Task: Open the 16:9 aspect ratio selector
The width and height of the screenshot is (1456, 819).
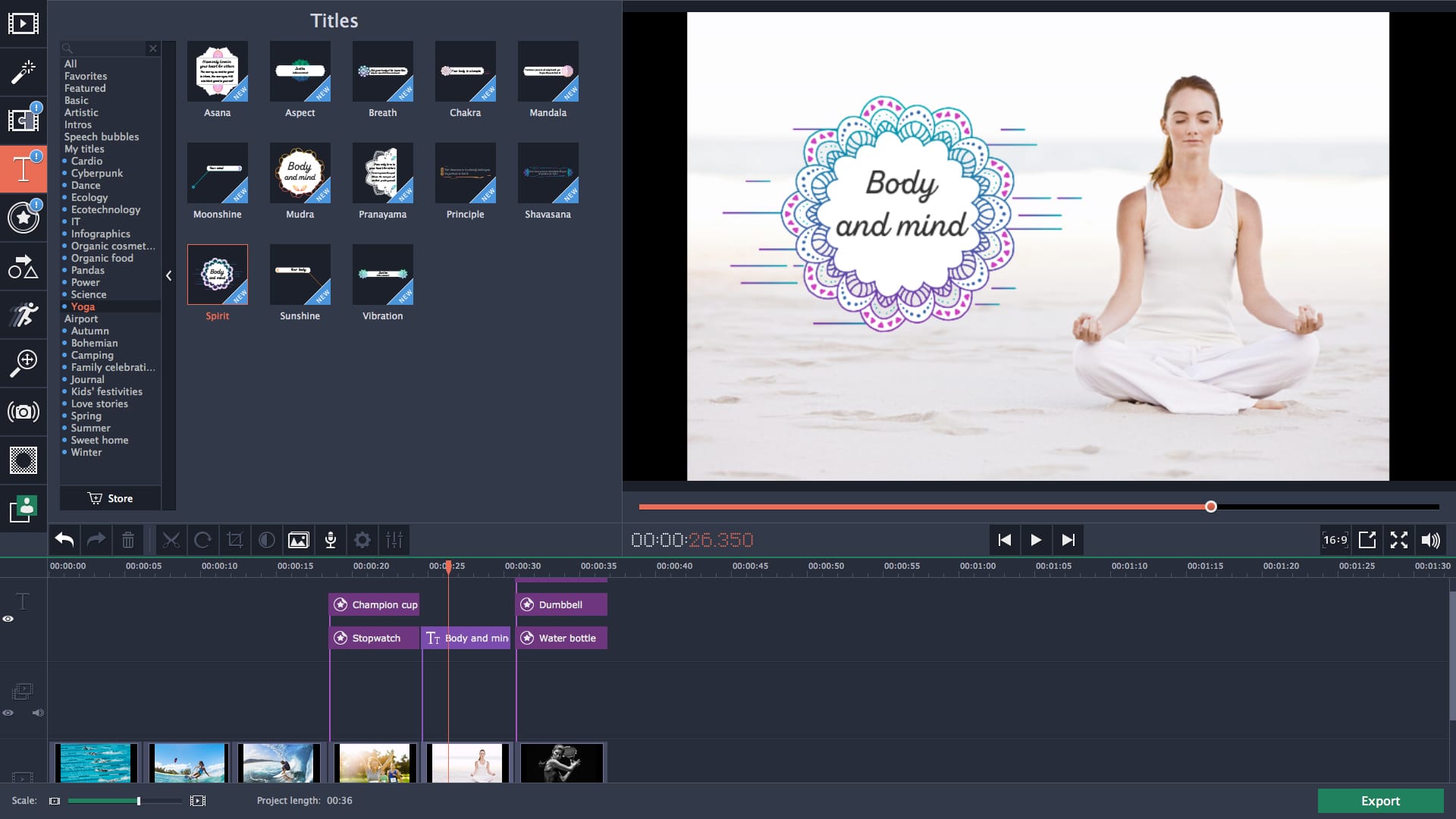Action: [x=1335, y=540]
